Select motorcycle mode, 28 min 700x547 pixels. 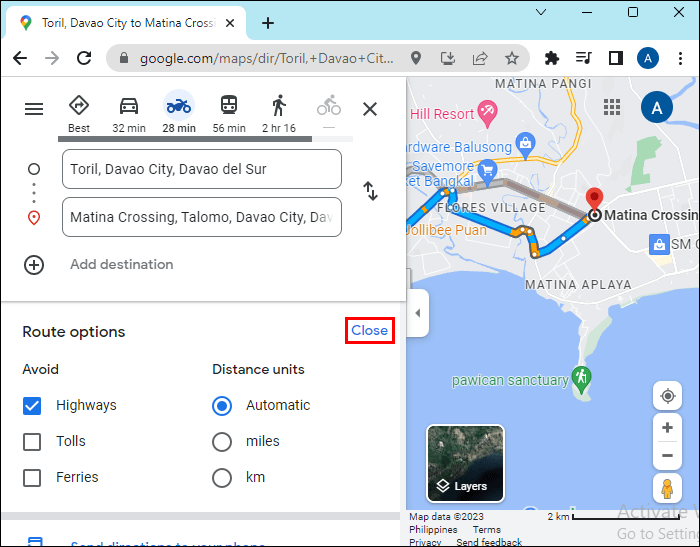(179, 114)
